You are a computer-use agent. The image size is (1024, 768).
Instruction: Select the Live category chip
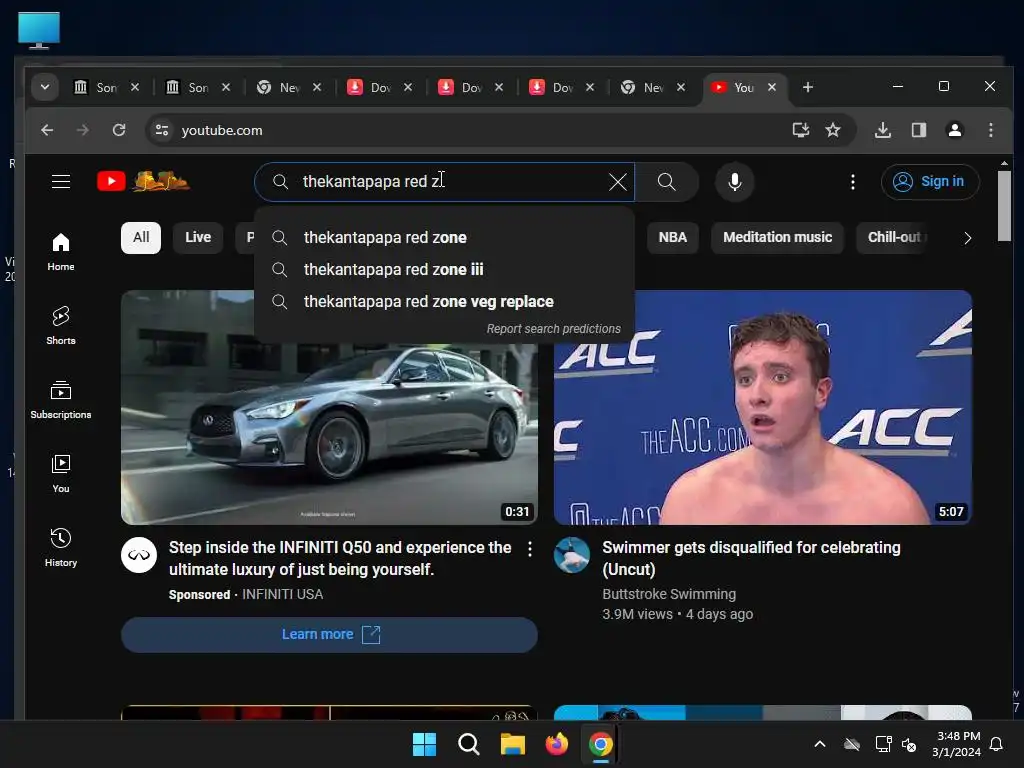(x=198, y=237)
